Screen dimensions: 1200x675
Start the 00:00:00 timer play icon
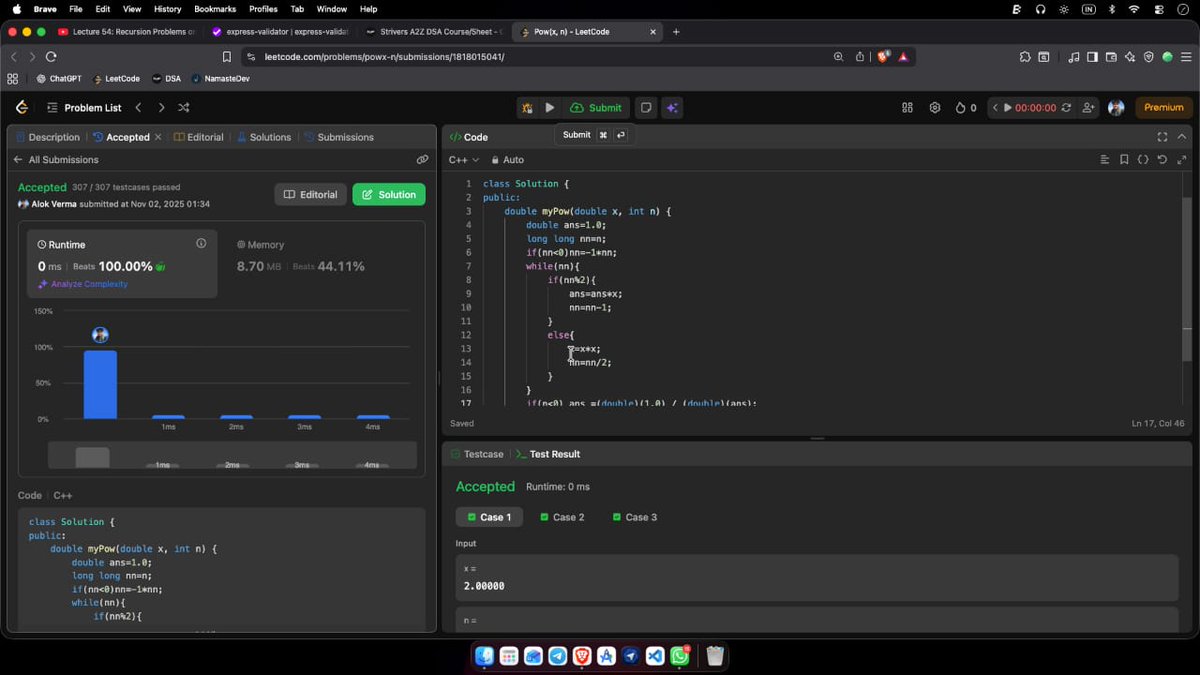[1008, 107]
